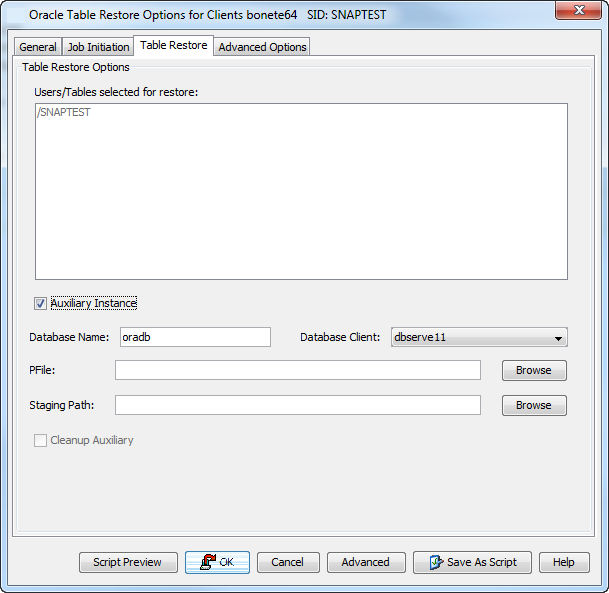This screenshot has height=593, width=609.
Task: Click into the Database Name field
Action: tap(195, 337)
